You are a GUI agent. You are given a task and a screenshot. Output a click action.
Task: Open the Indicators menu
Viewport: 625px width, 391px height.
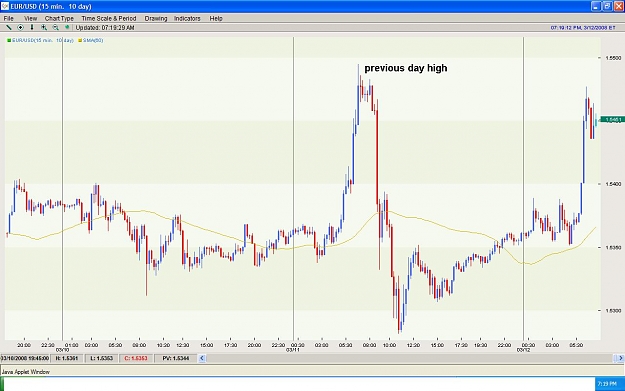click(x=187, y=18)
